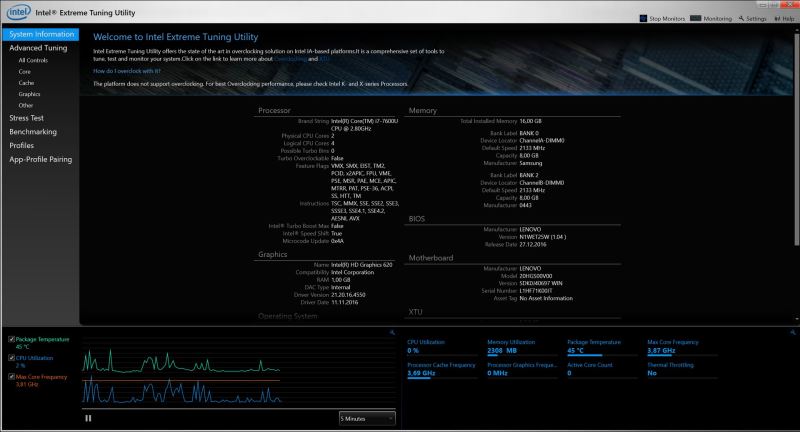The width and height of the screenshot is (800, 432).
Task: Click the wrench icon in the monitor stats panel
Action: pos(792,330)
